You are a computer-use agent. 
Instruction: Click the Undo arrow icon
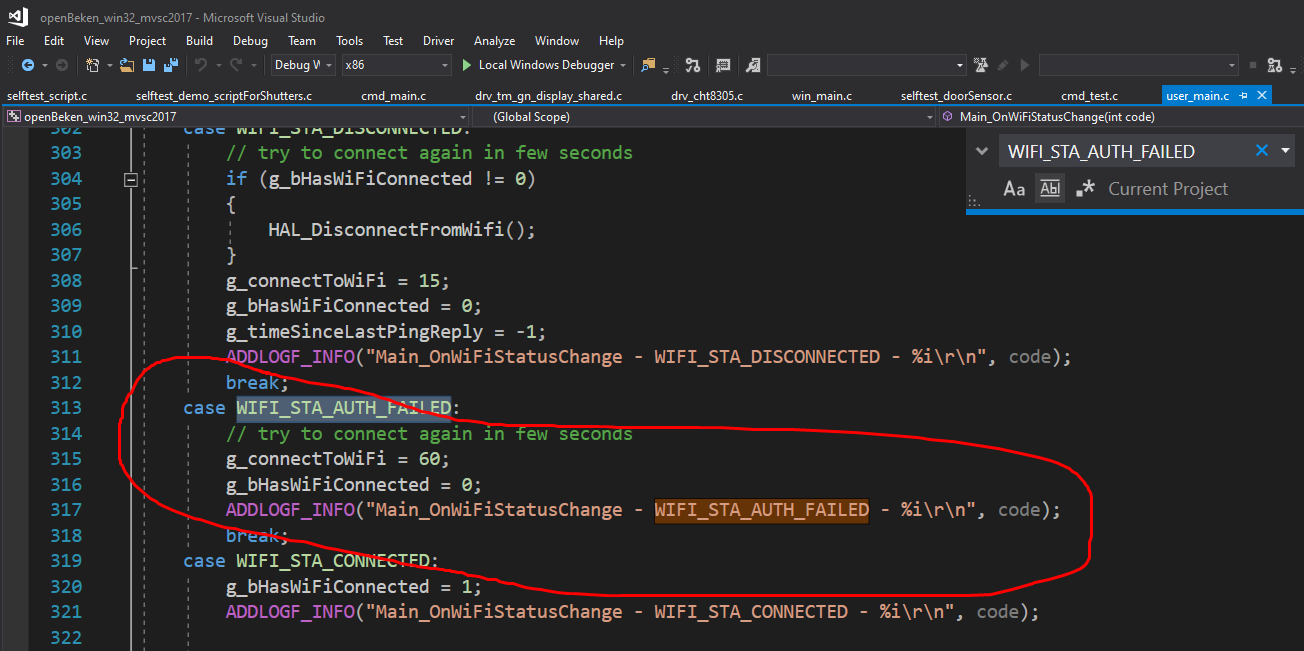[x=201, y=65]
